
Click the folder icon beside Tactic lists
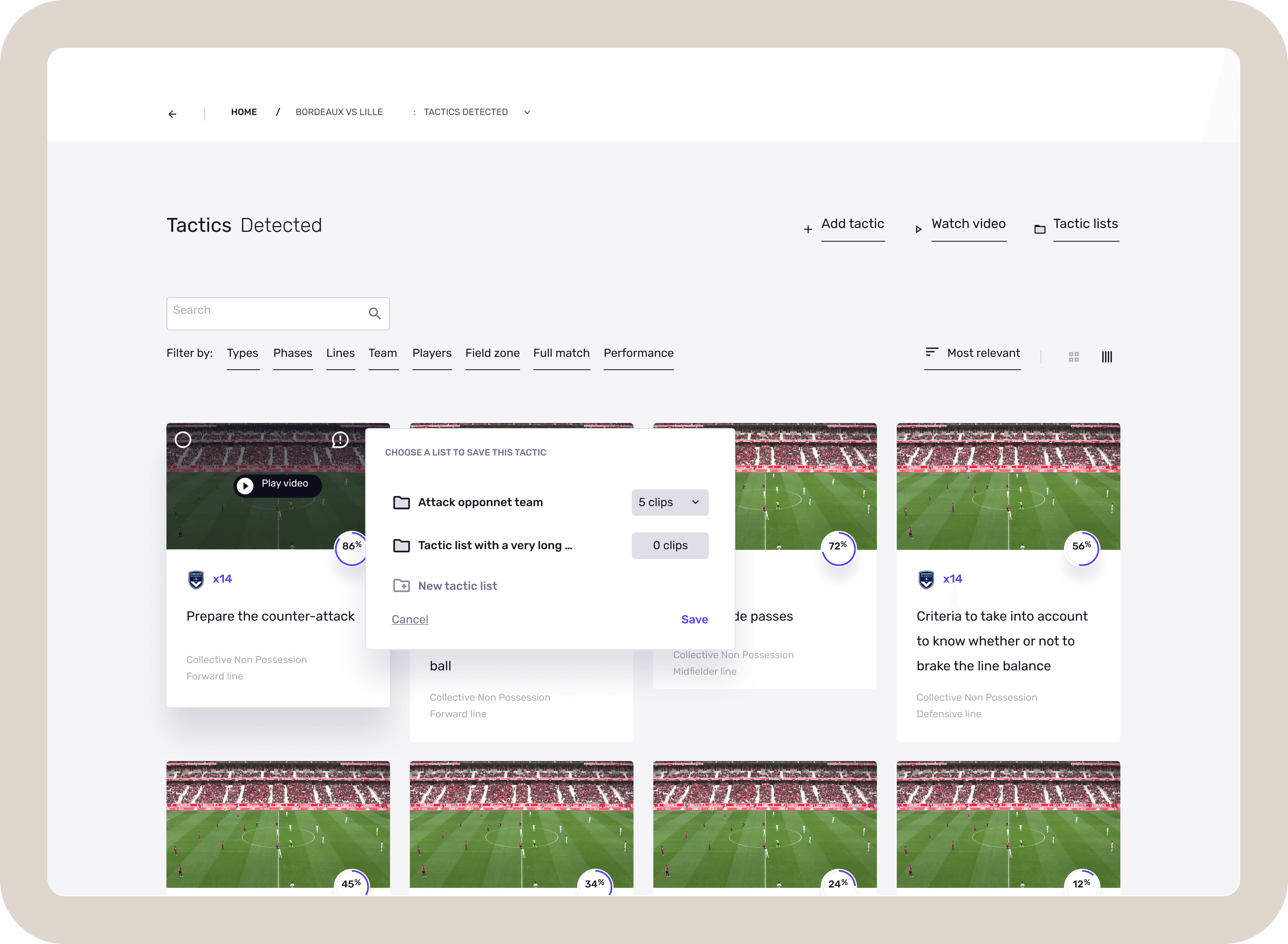pos(1040,229)
